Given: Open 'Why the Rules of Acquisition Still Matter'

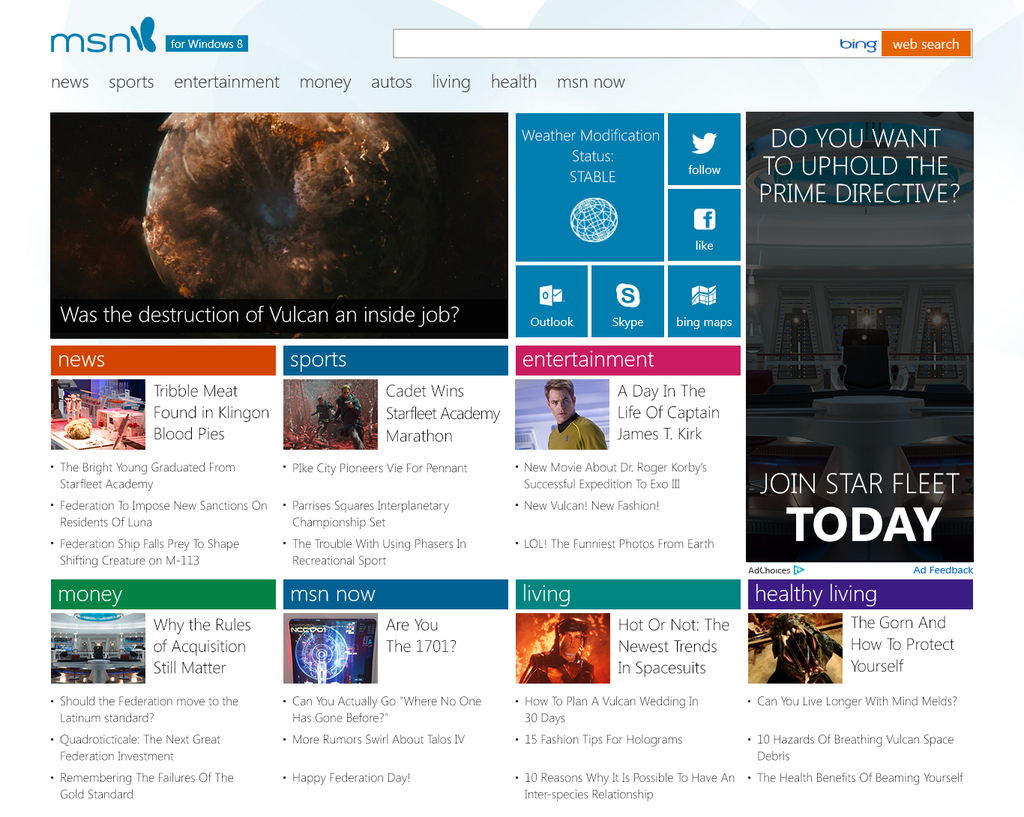Looking at the screenshot, I should point(202,647).
